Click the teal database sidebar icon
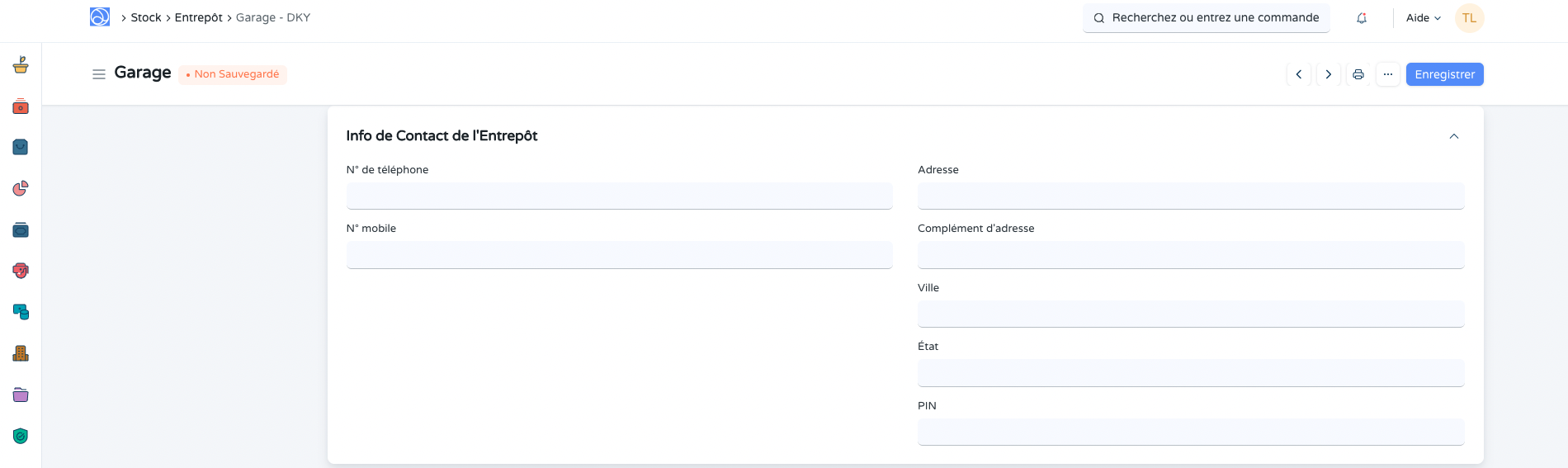 pos(21,312)
